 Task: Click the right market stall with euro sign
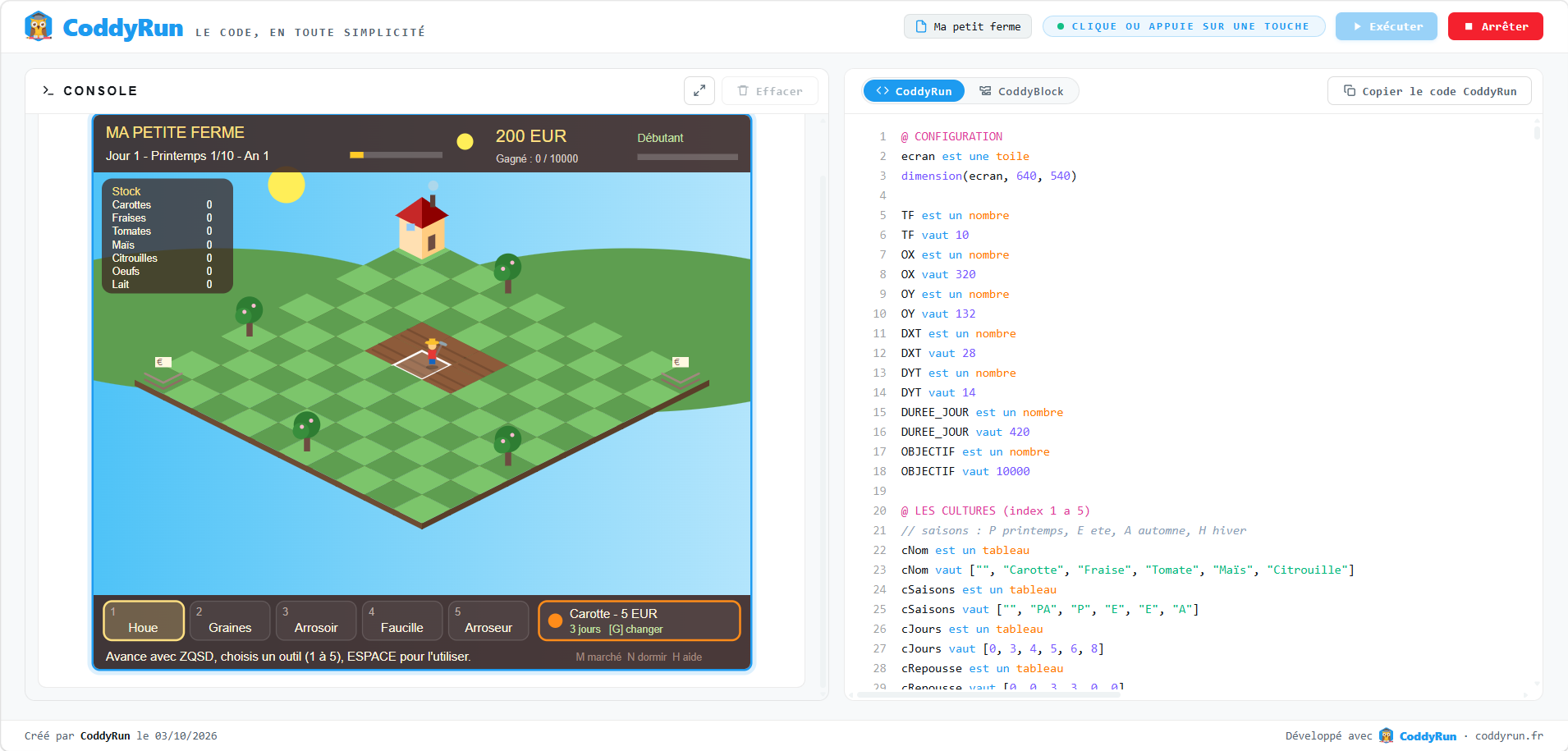(681, 373)
